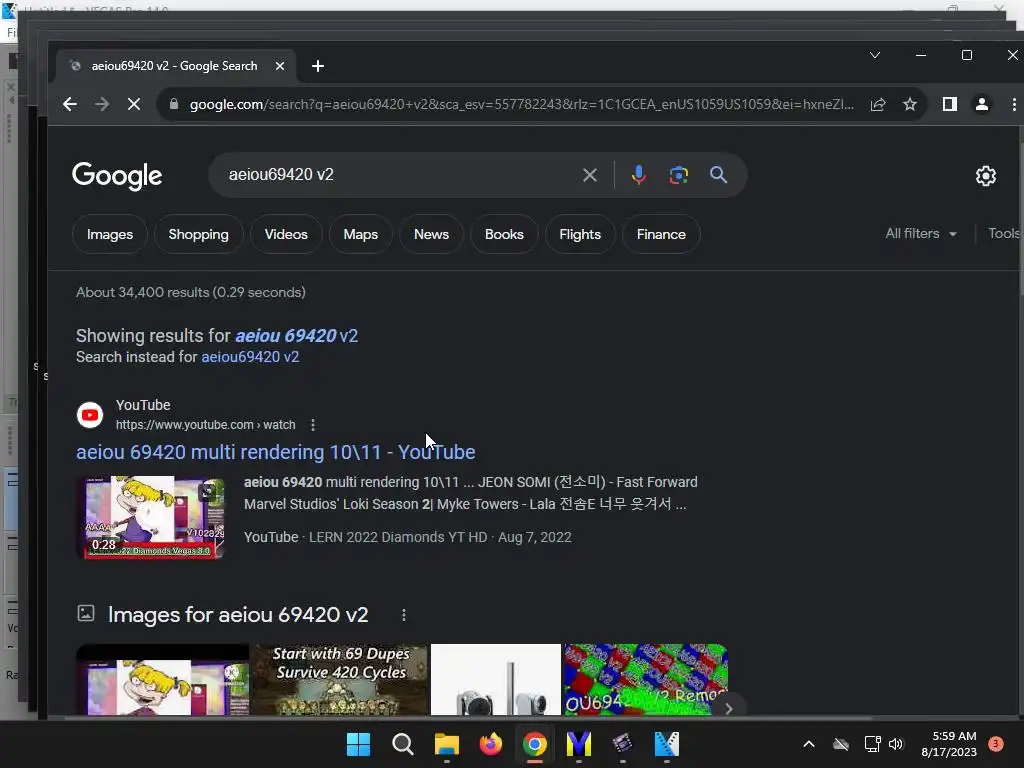Open Google quick settings gear
The image size is (1024, 768).
coord(985,176)
